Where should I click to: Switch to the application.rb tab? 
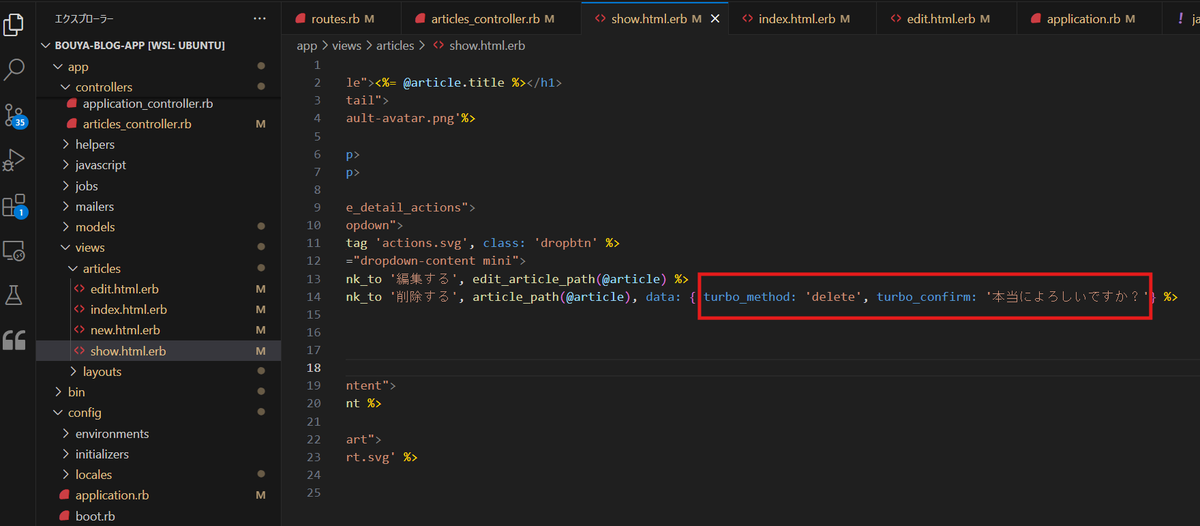1089,19
